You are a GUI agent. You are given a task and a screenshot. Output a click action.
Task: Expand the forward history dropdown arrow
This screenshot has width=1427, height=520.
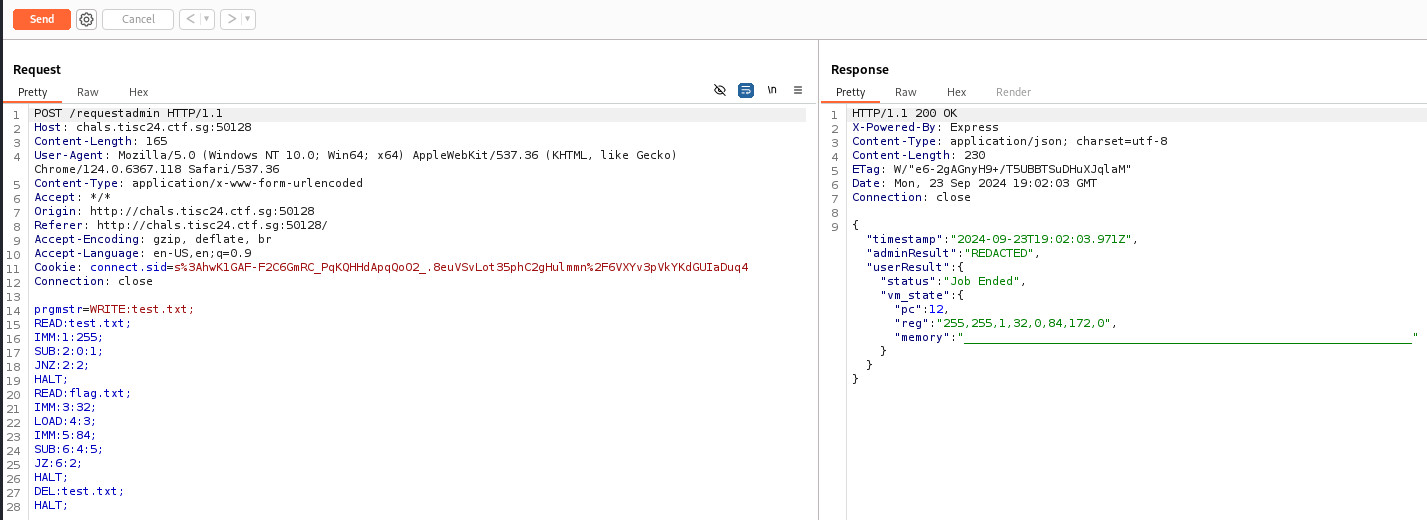pos(247,19)
